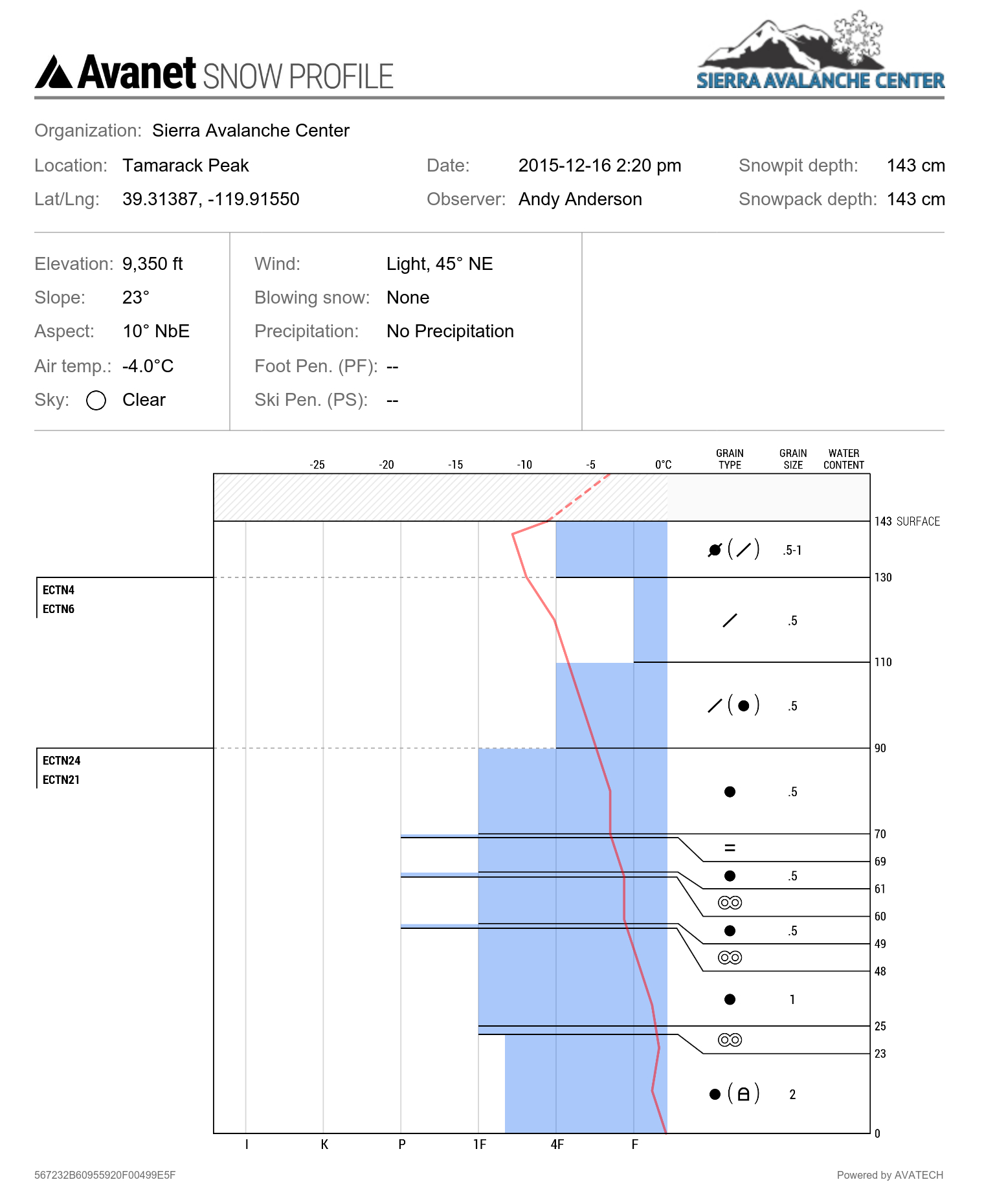Click the rounded grain dot at 90 cm layer
Image resolution: width=984 pixels, height=1204 pixels.
click(730, 792)
